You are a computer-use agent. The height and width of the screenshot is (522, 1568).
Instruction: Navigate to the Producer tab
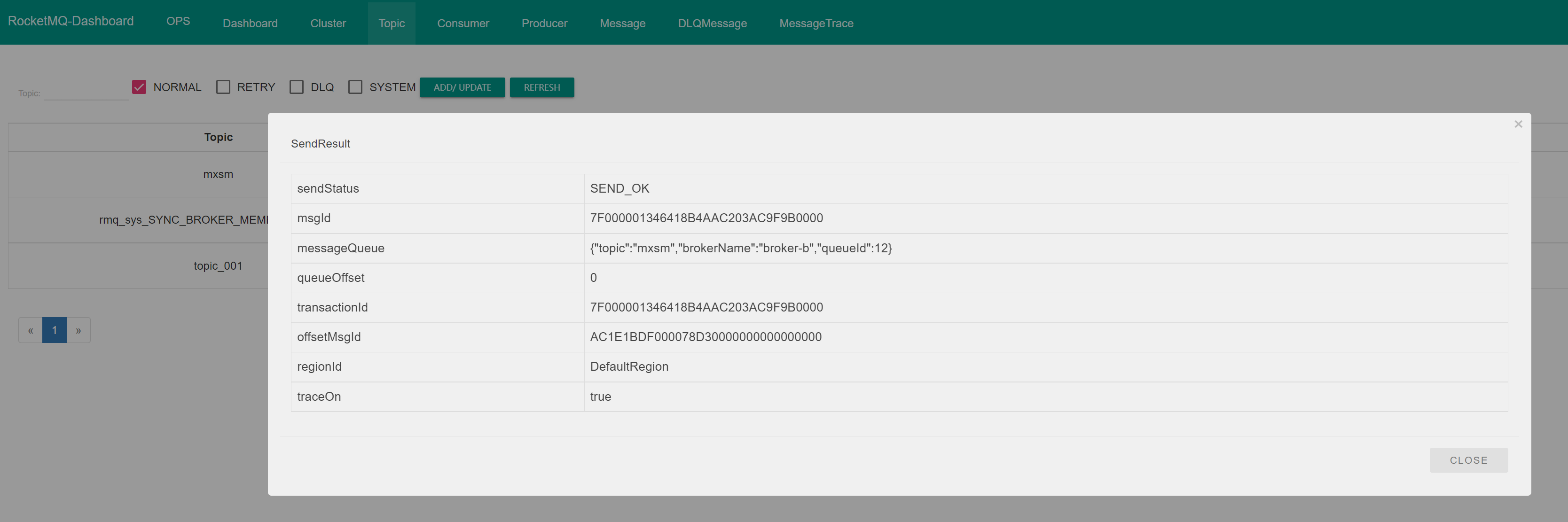[x=543, y=23]
